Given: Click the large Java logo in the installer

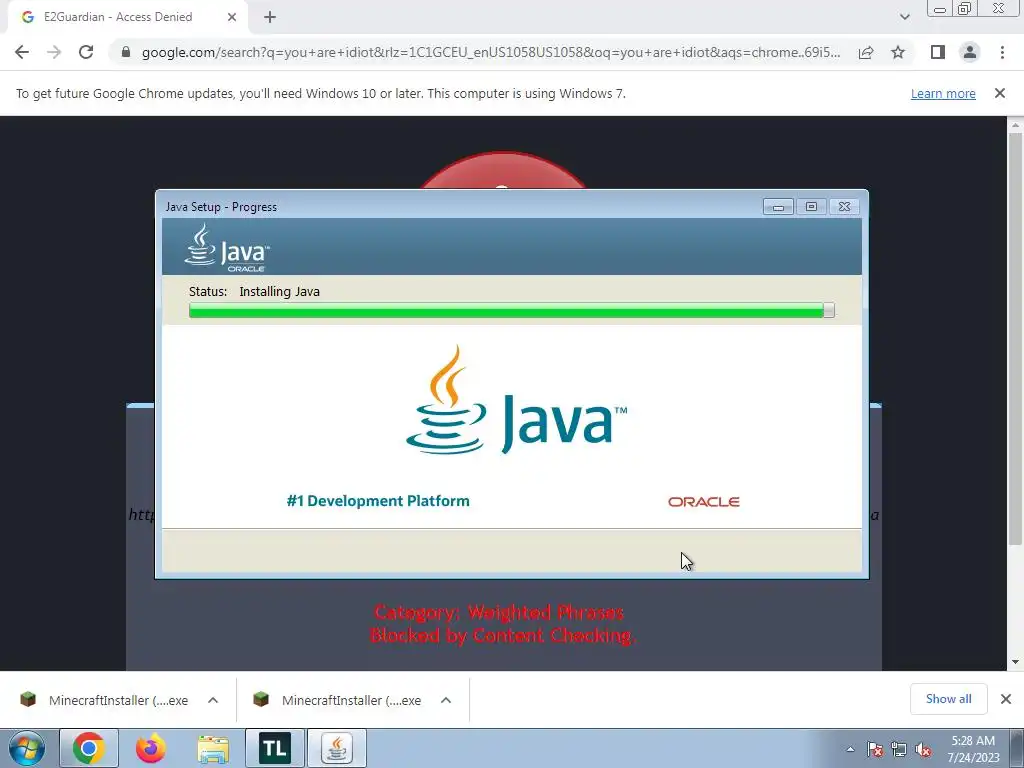Looking at the screenshot, I should tap(516, 400).
